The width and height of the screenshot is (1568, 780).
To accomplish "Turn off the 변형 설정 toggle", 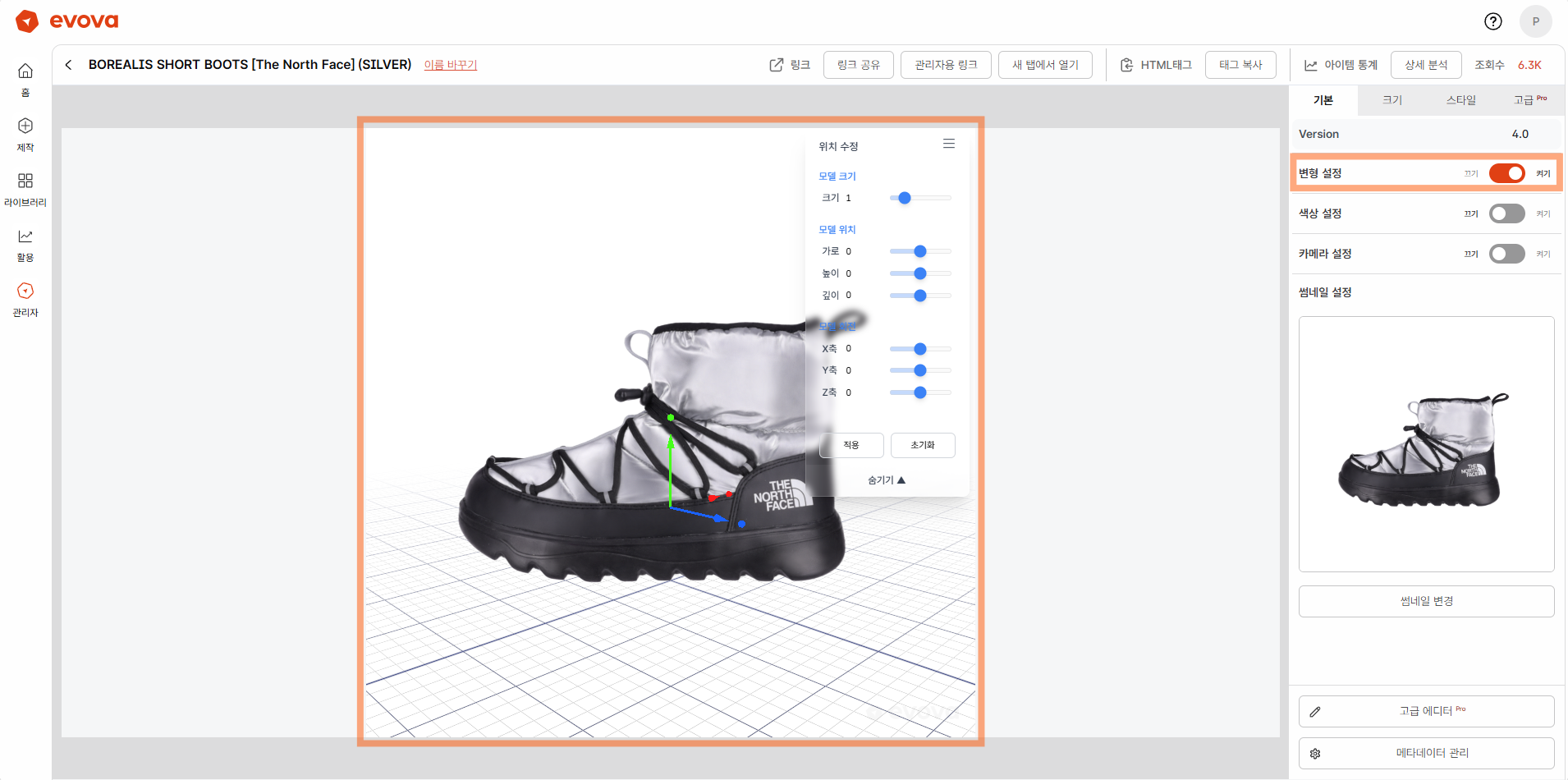I will [x=1506, y=173].
